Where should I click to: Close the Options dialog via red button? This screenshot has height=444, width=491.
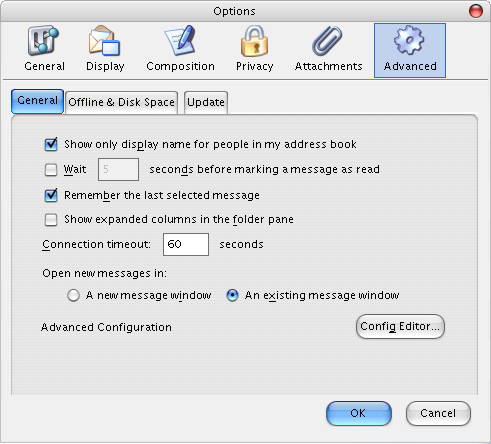click(x=476, y=11)
